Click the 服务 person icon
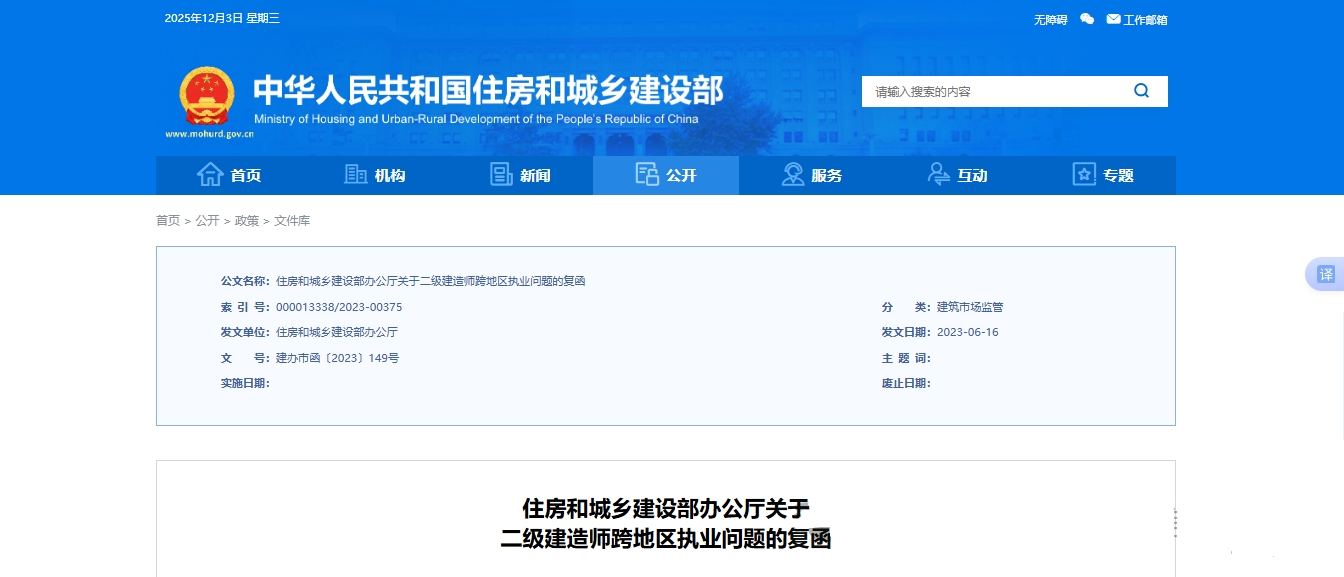 click(793, 175)
